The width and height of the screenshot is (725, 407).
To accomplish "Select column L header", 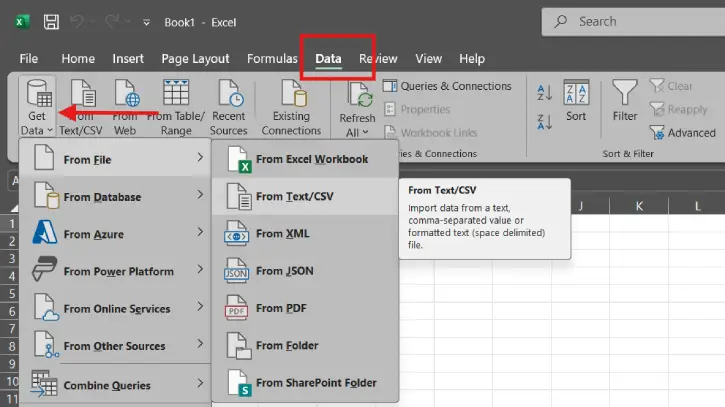I will point(697,206).
